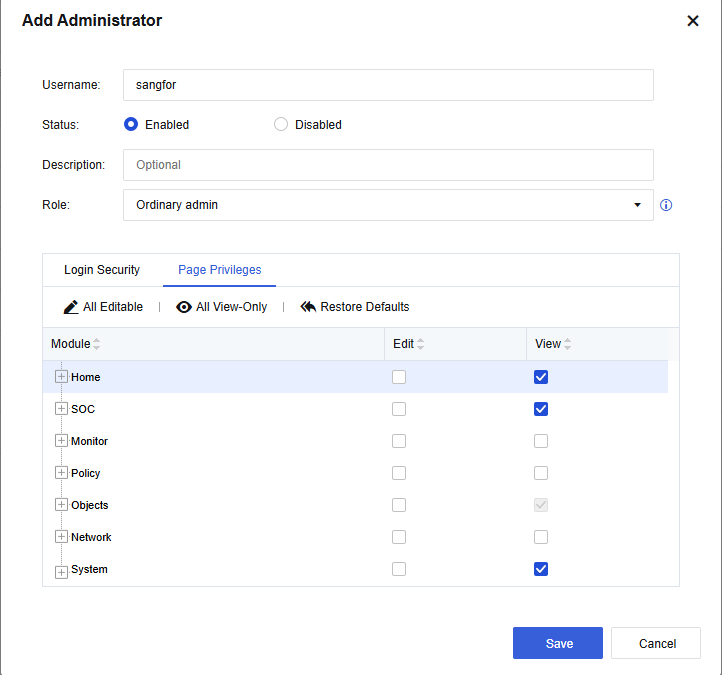Sort by View column arrows
Image resolution: width=722 pixels, height=675 pixels.
tap(568, 344)
